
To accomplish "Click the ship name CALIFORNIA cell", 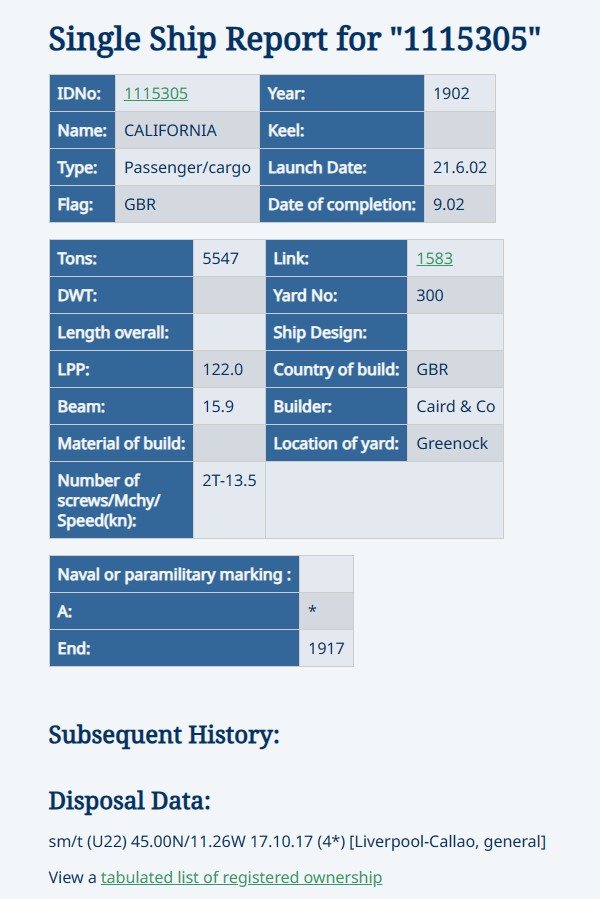I will 170,131.
